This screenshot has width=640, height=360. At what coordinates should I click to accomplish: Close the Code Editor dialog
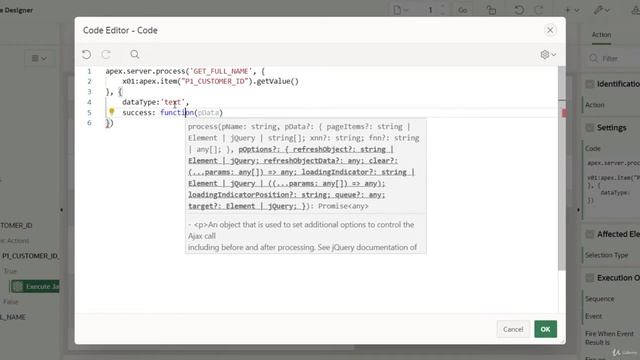click(550, 30)
